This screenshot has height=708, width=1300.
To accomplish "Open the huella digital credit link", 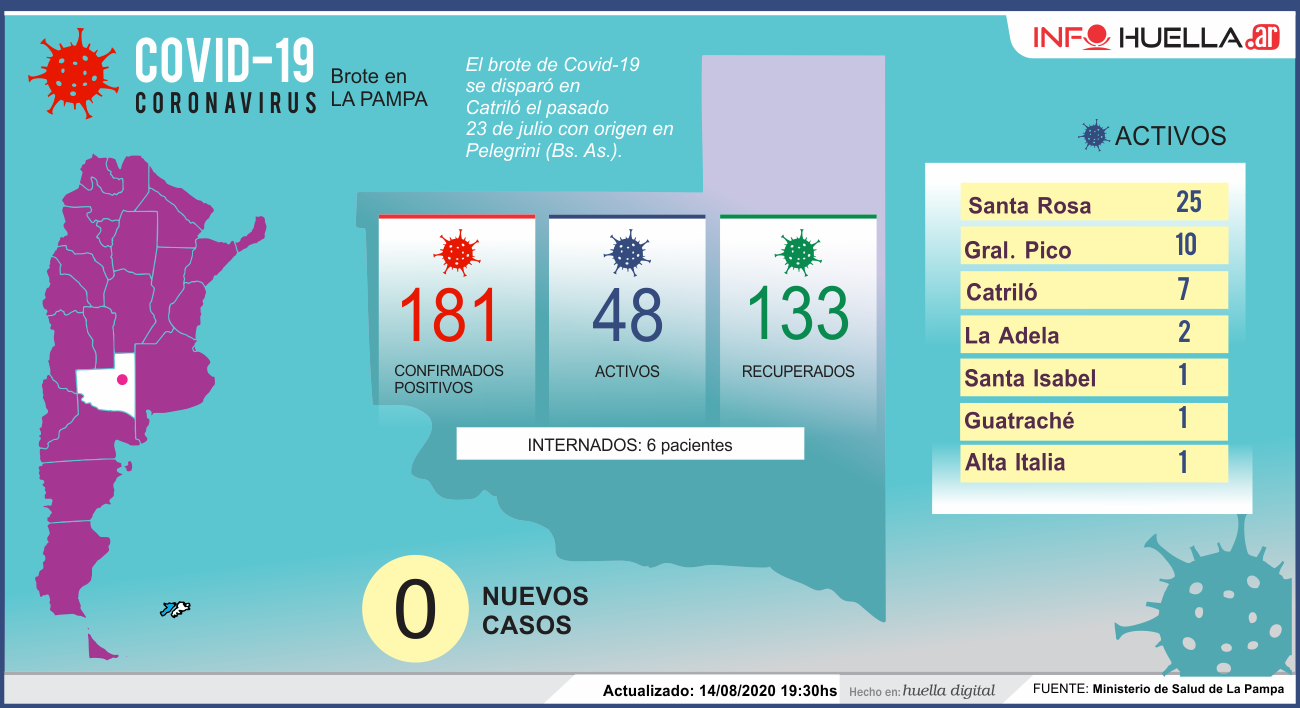I will coord(948,690).
